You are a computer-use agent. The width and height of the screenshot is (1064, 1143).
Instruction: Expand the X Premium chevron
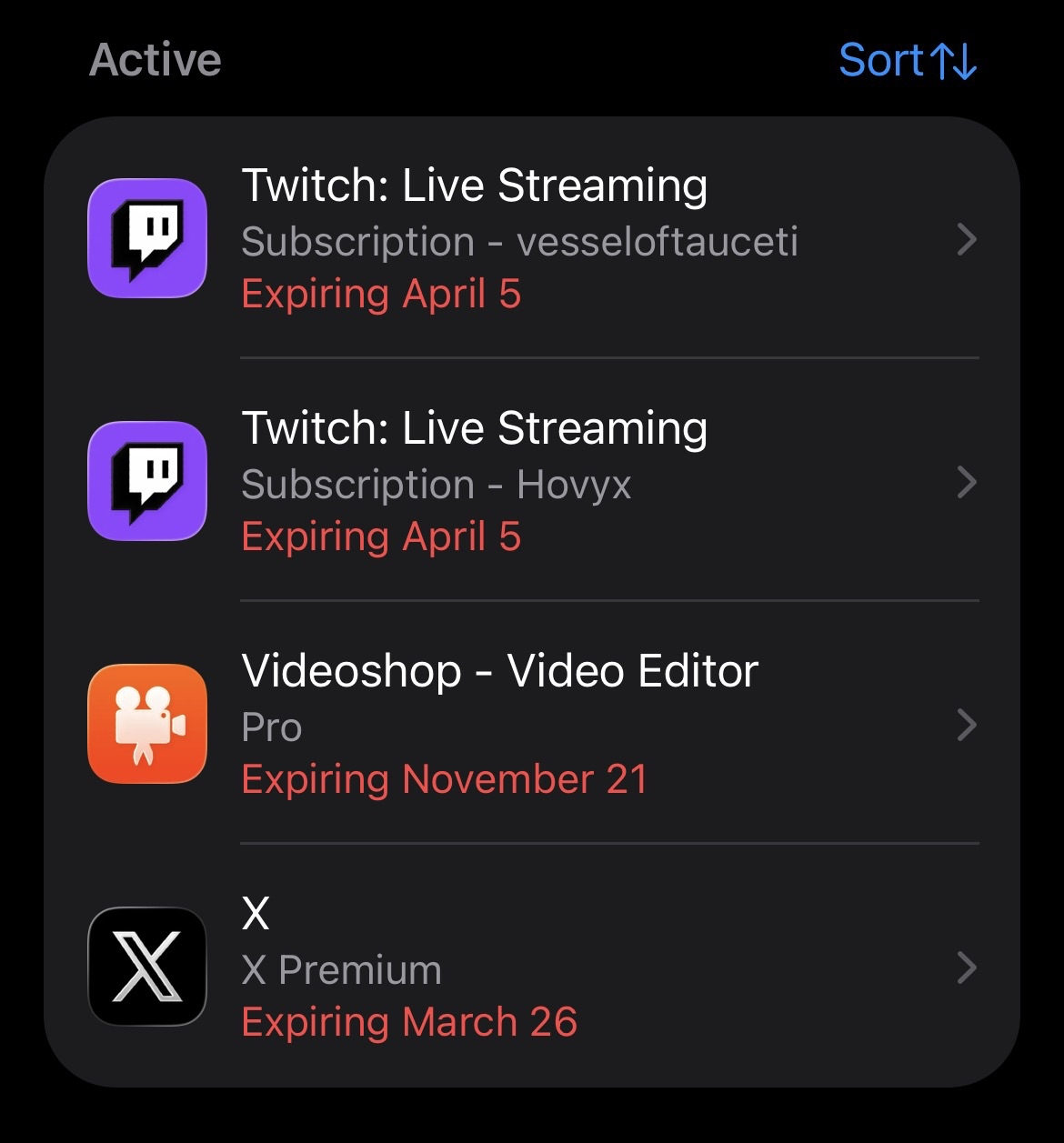coord(967,968)
